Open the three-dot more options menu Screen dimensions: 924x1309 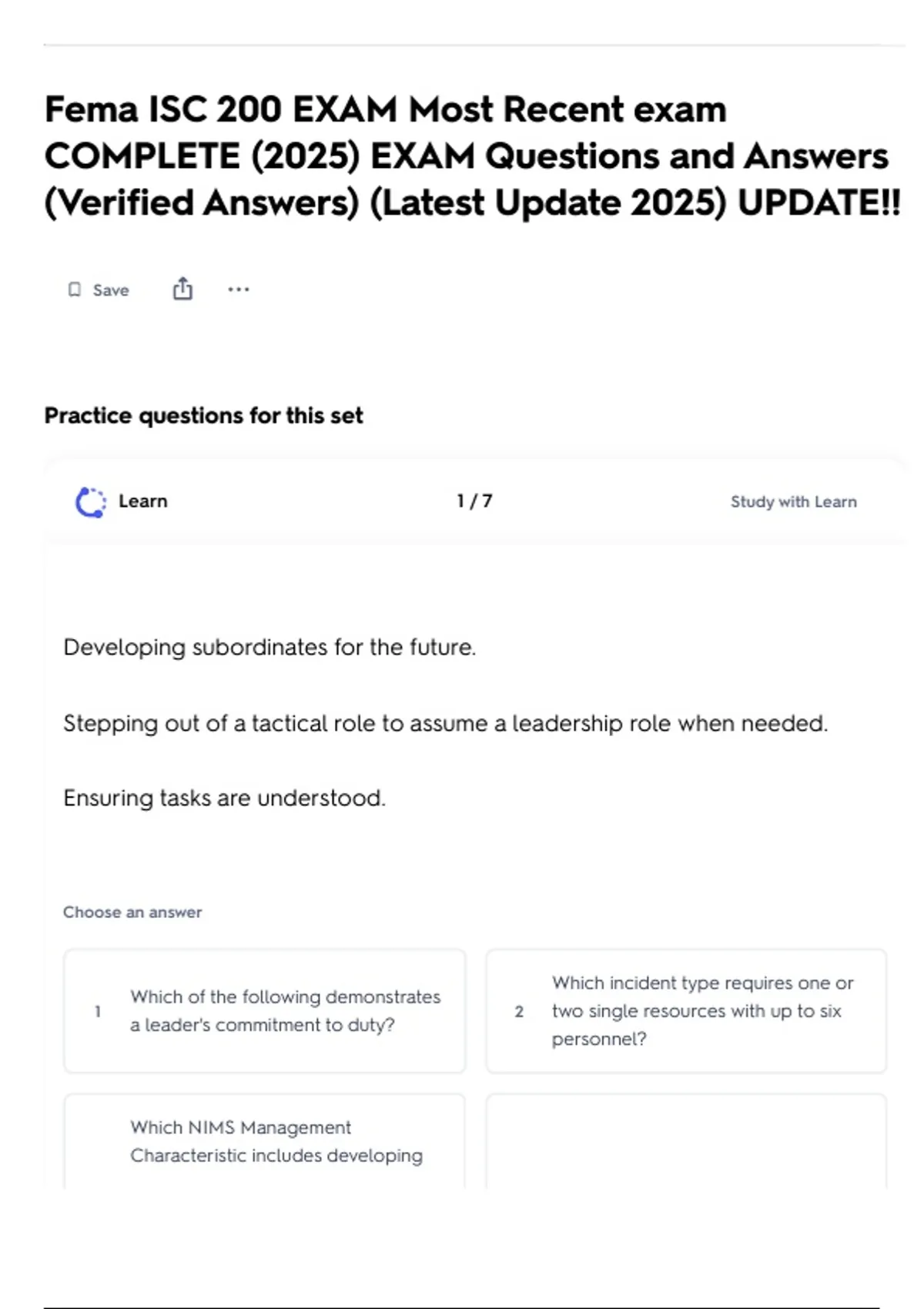click(239, 290)
